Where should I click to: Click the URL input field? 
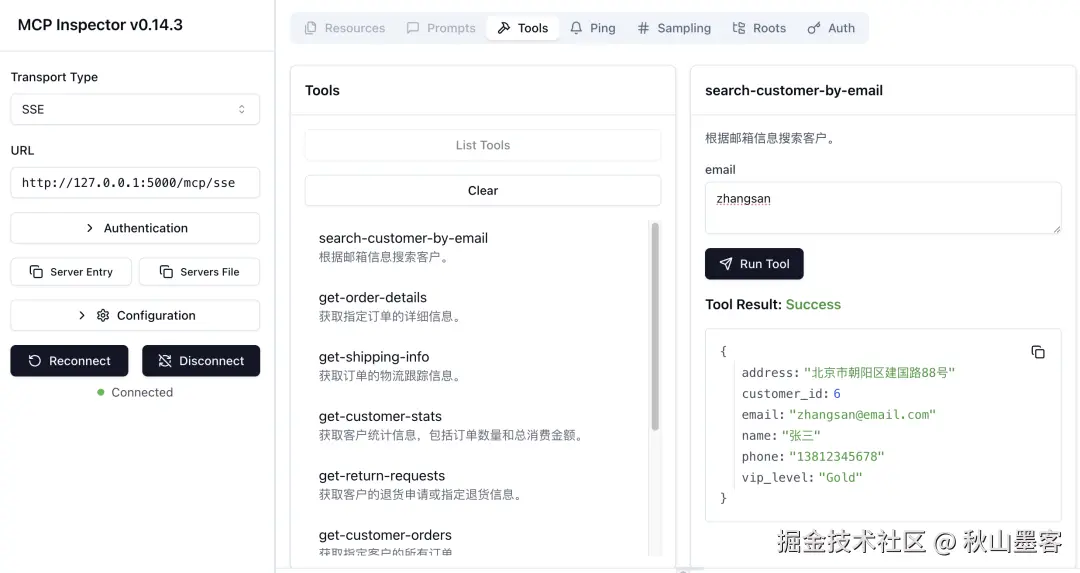[x=135, y=183]
